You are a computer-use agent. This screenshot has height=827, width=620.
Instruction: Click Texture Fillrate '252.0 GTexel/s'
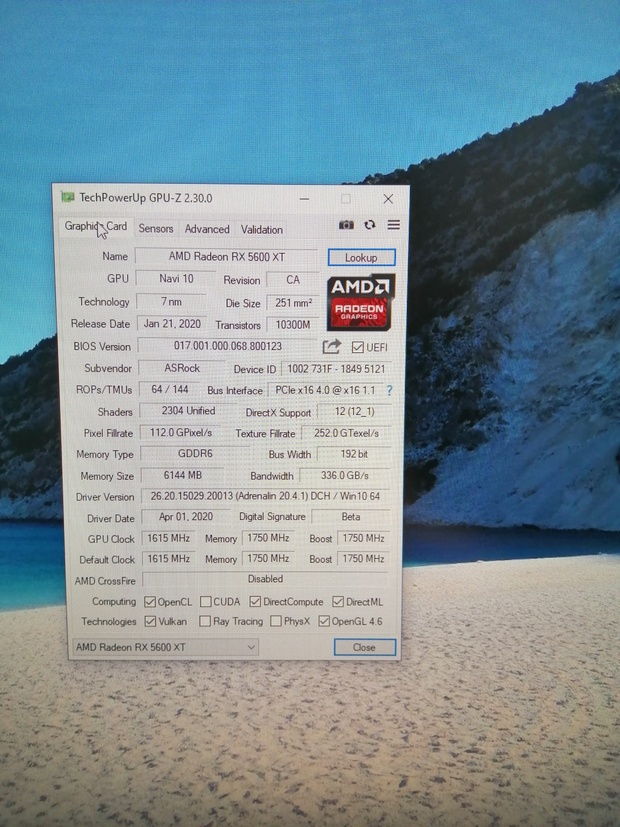click(x=346, y=433)
